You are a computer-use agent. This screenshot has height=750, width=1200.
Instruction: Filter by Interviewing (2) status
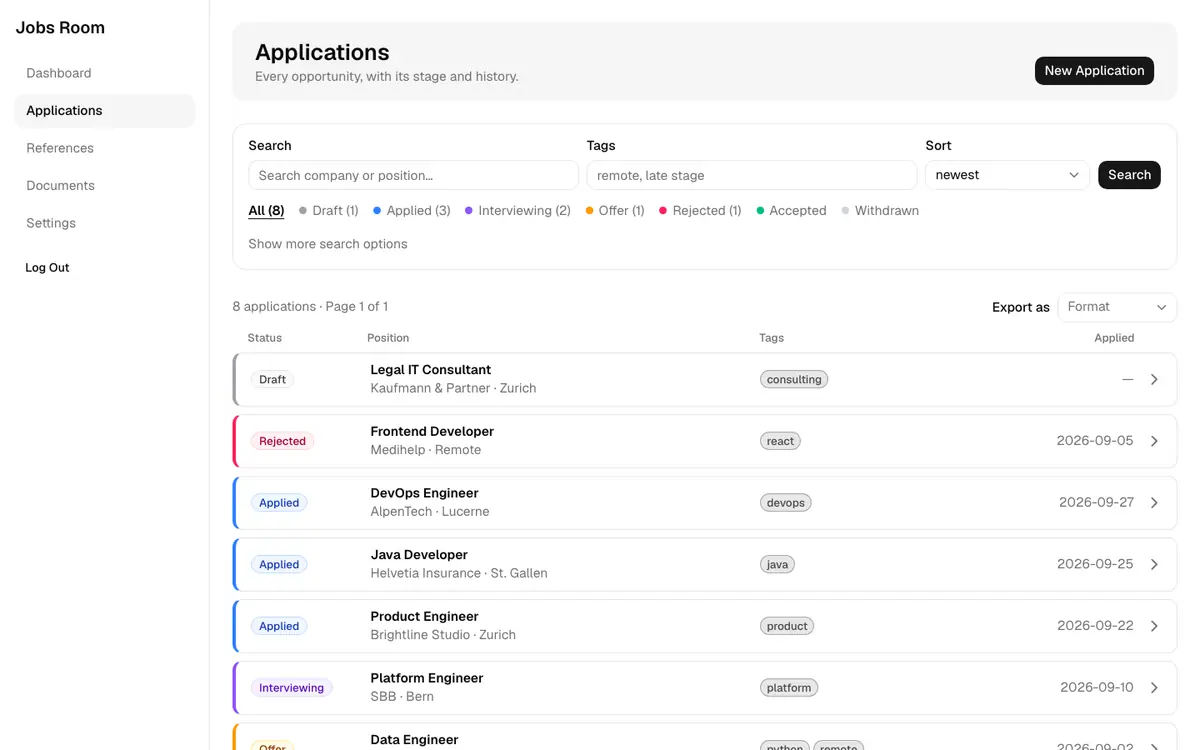[x=518, y=211]
